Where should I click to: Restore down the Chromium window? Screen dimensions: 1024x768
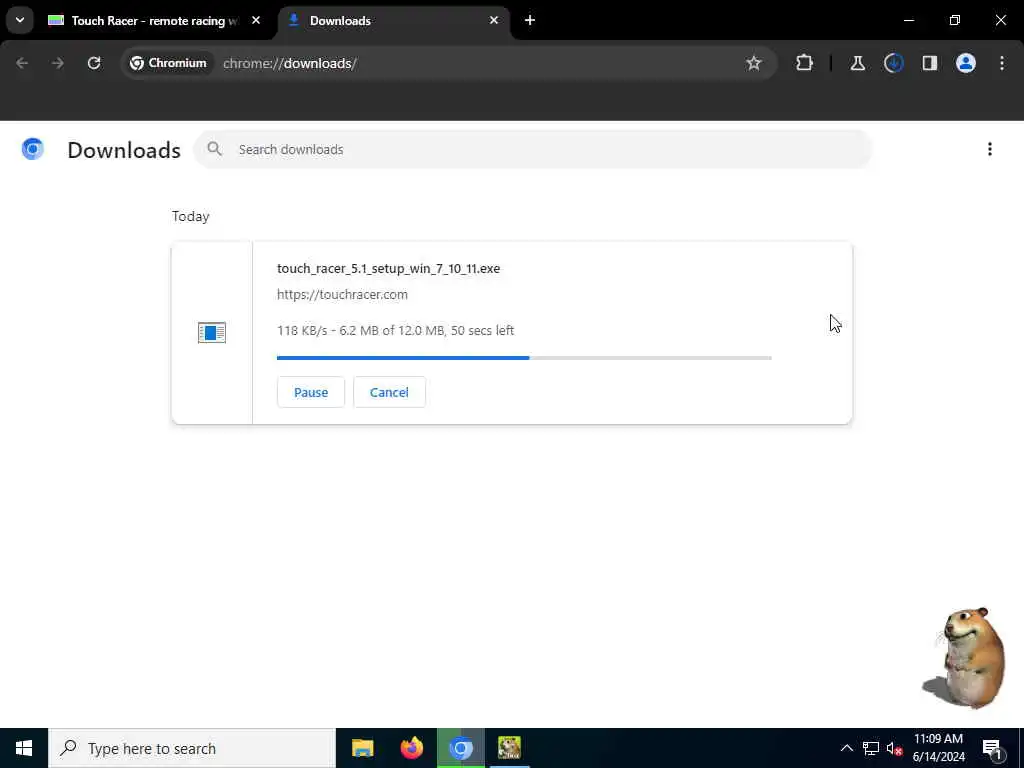(955, 20)
